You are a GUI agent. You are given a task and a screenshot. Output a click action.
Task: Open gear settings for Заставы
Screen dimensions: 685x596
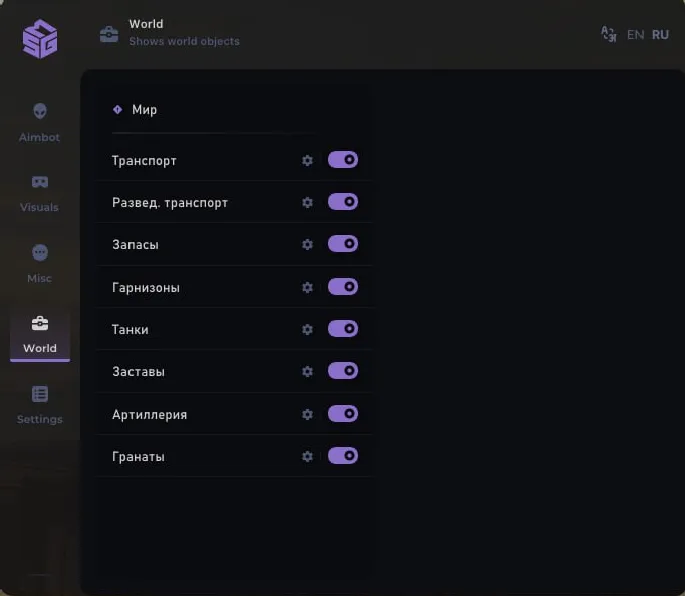308,371
